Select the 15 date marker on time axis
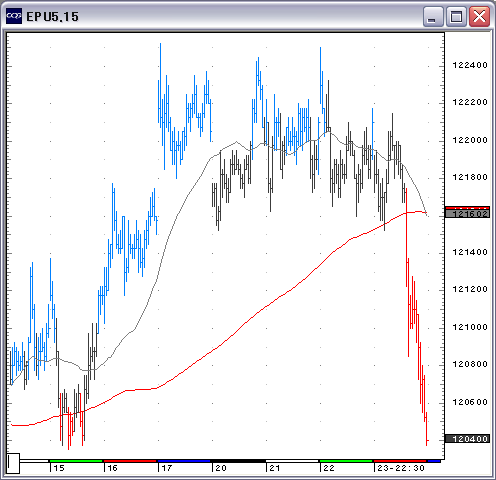The image size is (496, 480). [x=59, y=468]
